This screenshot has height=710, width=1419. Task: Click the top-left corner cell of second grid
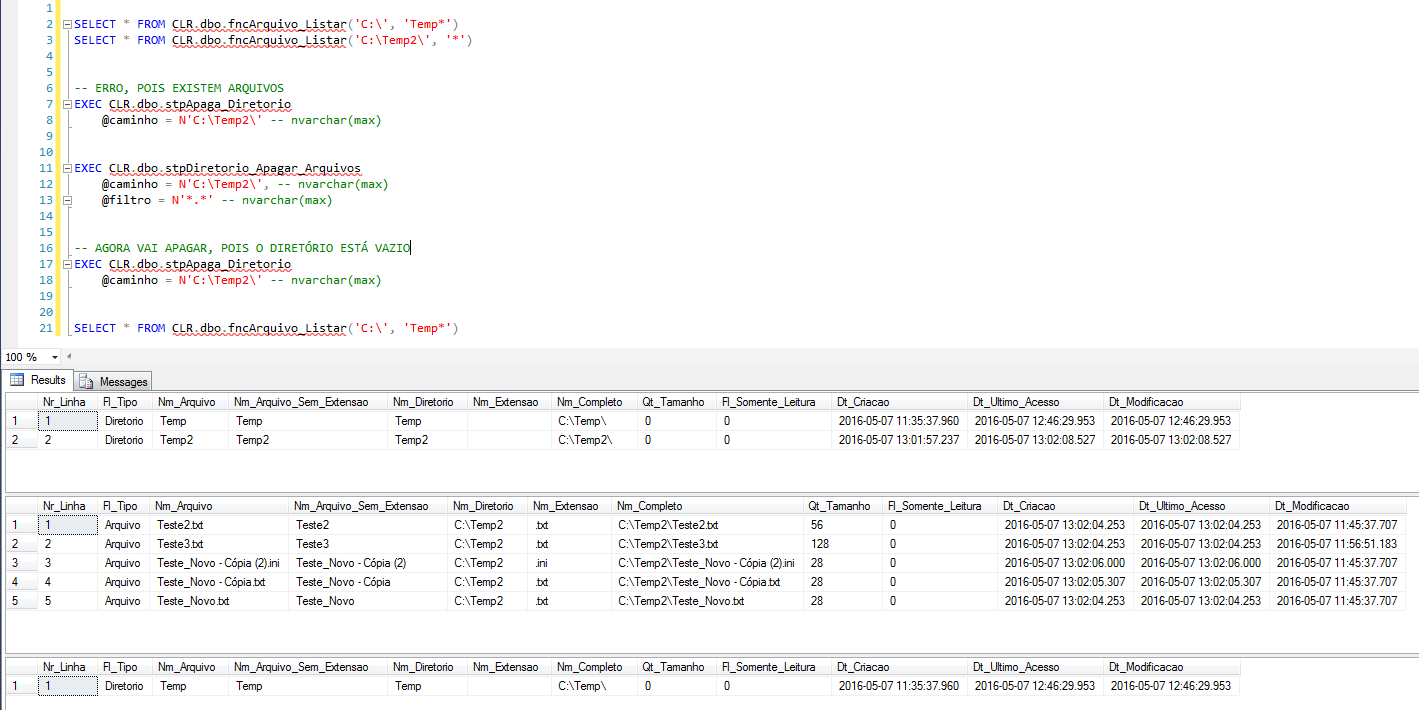tap(20, 506)
